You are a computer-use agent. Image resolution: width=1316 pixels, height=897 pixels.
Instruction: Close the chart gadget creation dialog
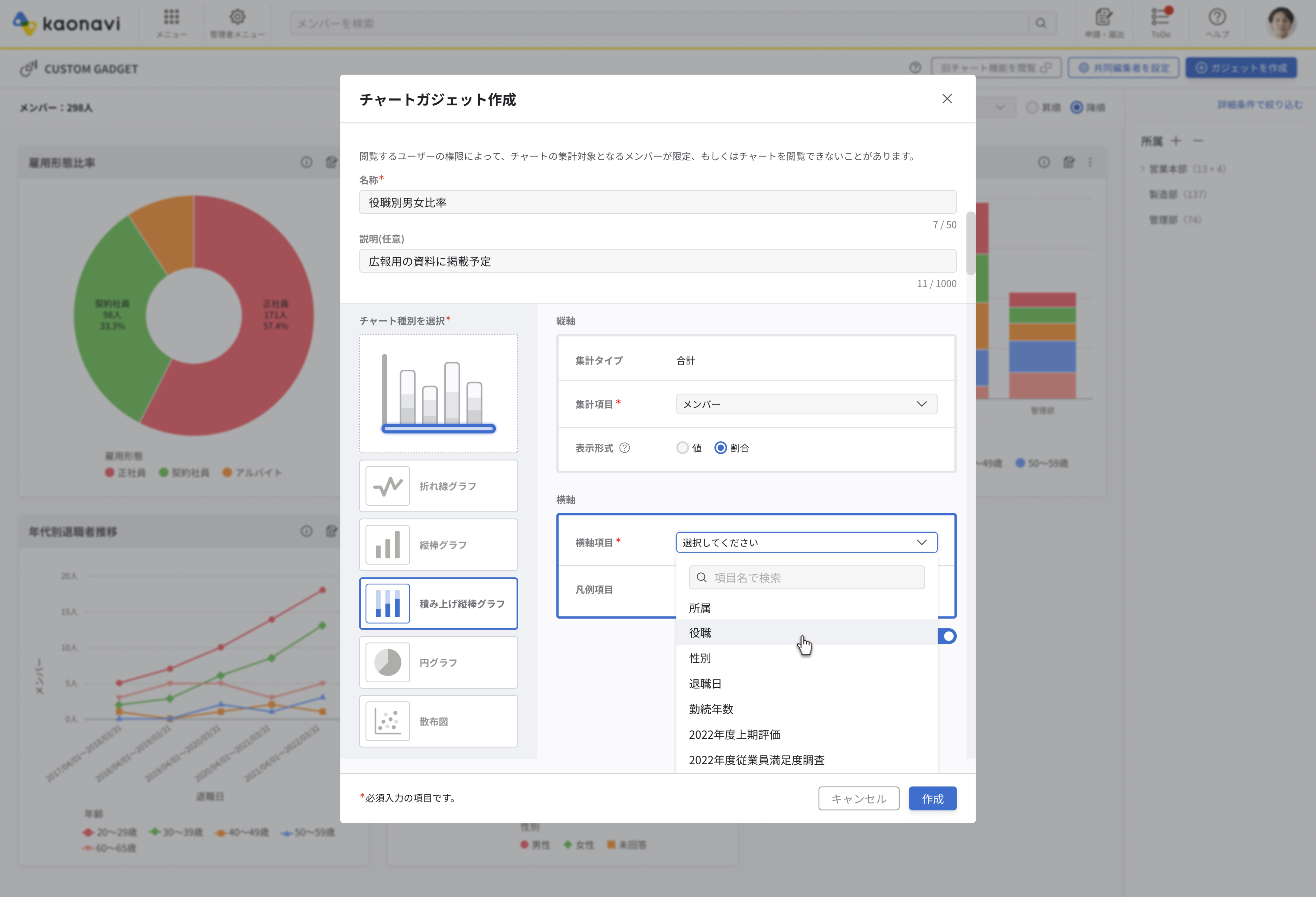pos(947,99)
